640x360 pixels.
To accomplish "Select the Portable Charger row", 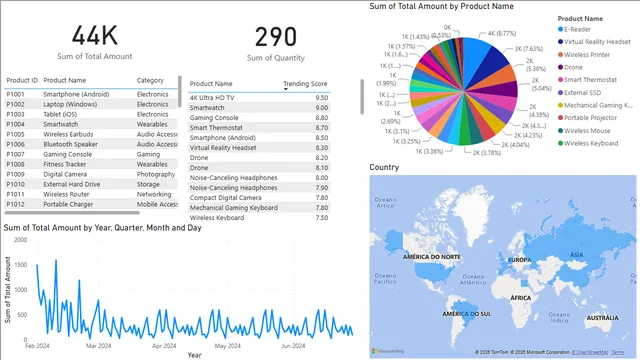I will pos(91,204).
